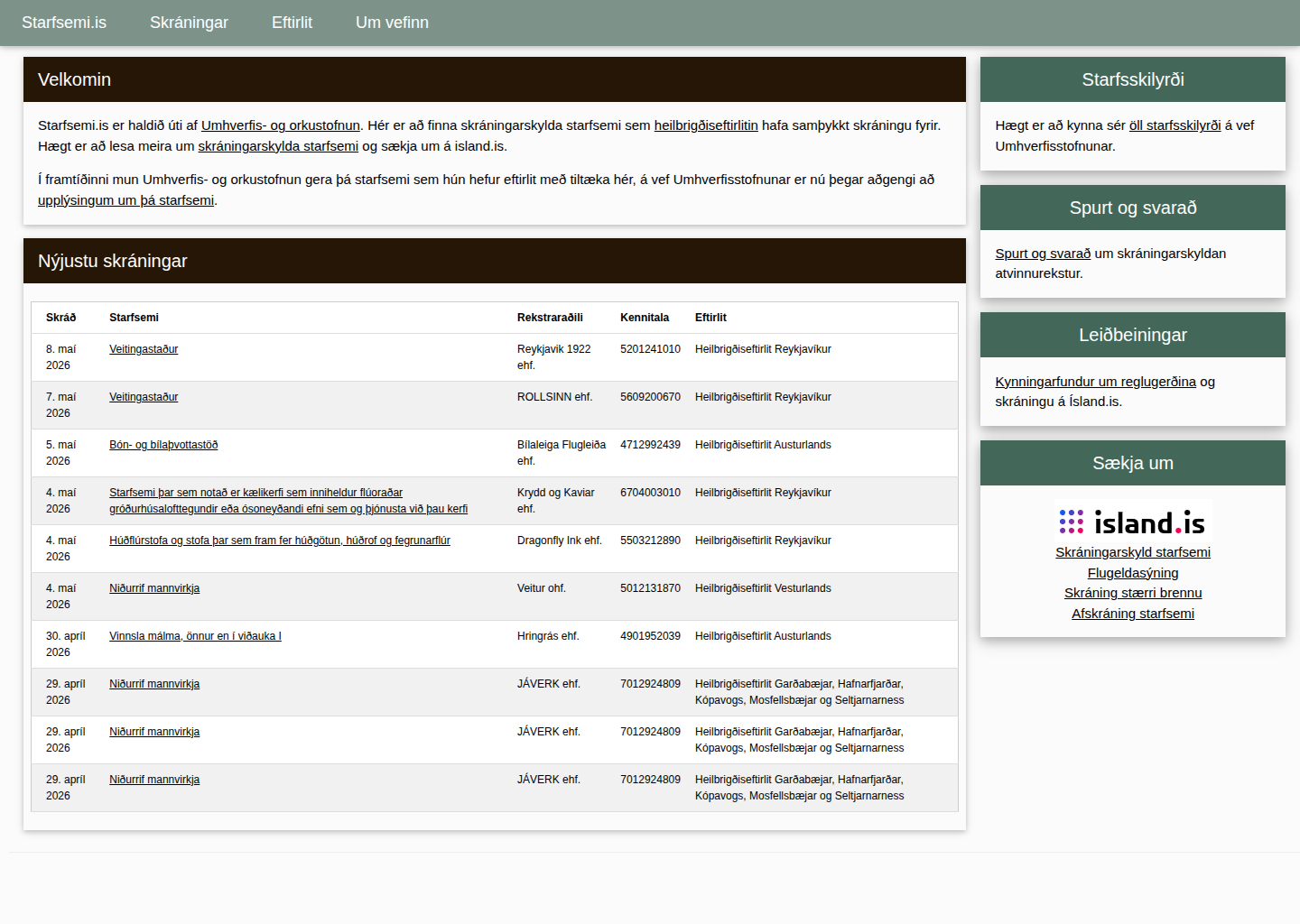Open Kynningarfundur um reglugerðina link
Image resolution: width=1300 pixels, height=924 pixels.
tap(1095, 382)
